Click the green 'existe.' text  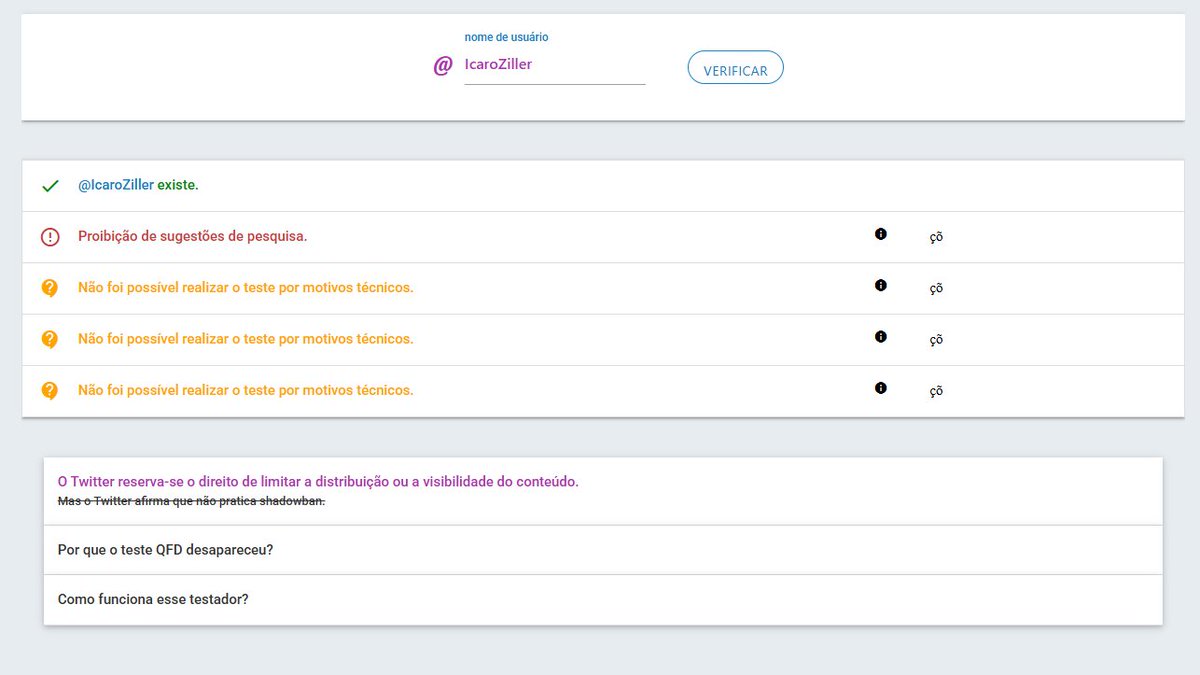click(178, 185)
